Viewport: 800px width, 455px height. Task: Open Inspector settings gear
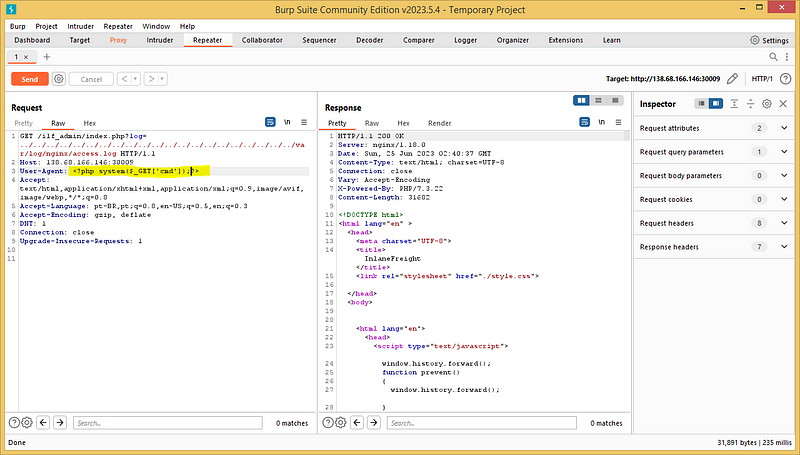click(767, 104)
